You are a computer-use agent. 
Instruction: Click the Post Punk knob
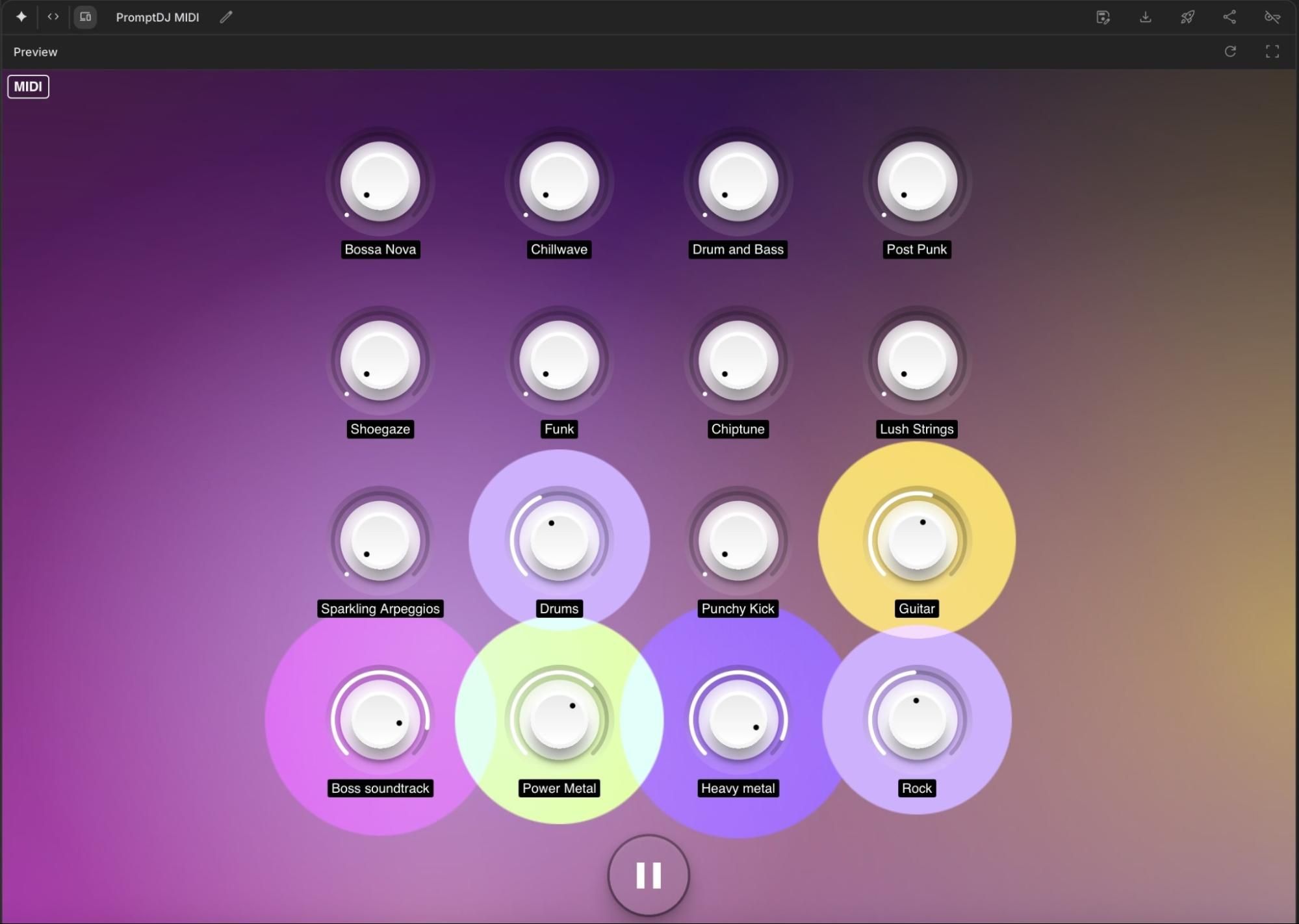coord(917,181)
